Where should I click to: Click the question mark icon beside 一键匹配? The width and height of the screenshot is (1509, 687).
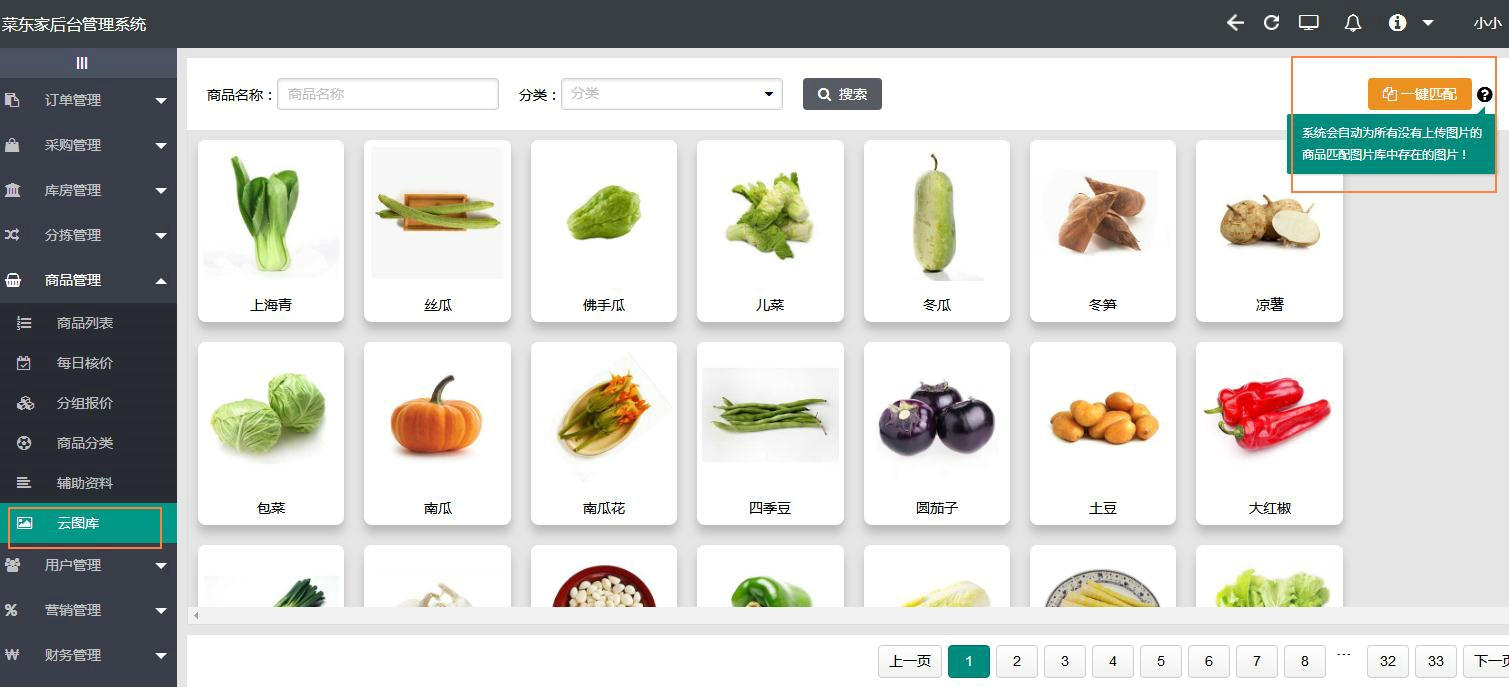click(1484, 93)
